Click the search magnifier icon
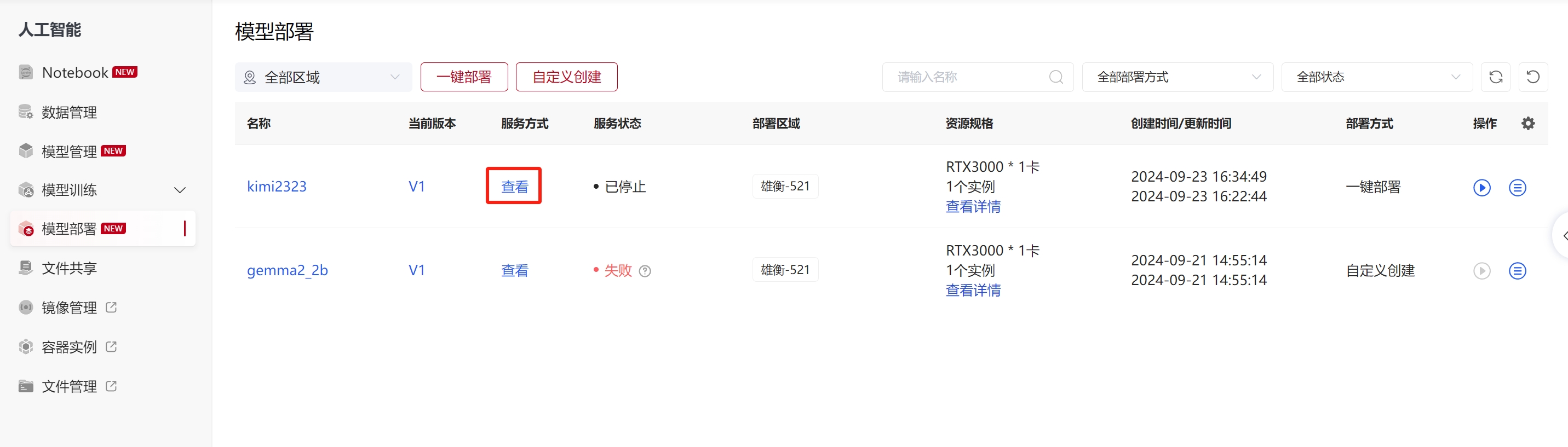 1055,77
